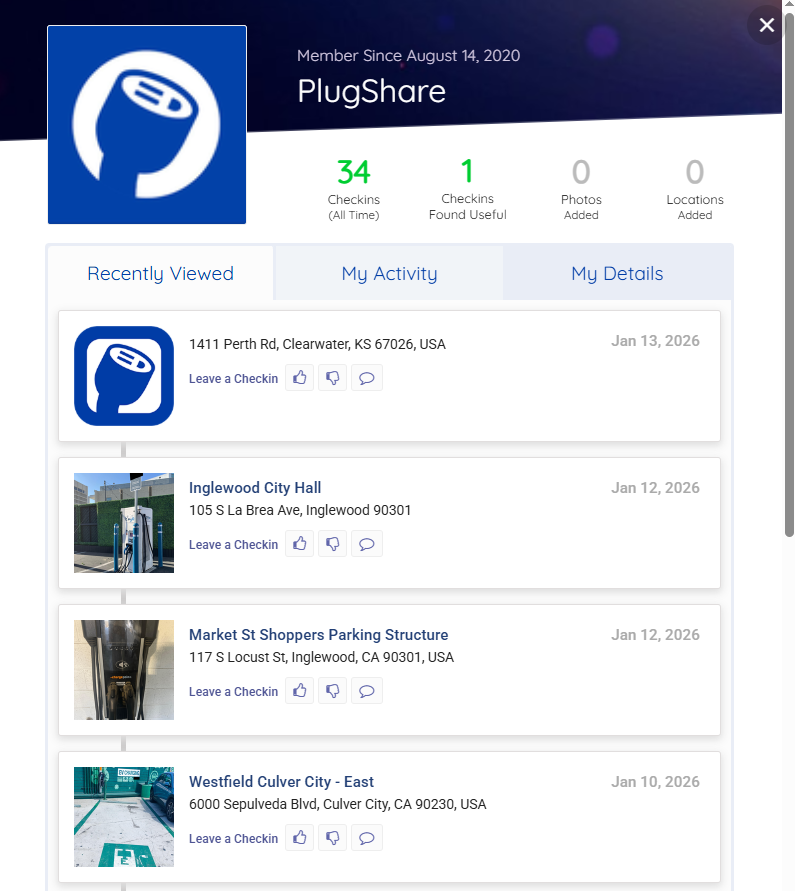This screenshot has height=891, width=795.
Task: Close the profile panel with X button
Action: (x=766, y=25)
